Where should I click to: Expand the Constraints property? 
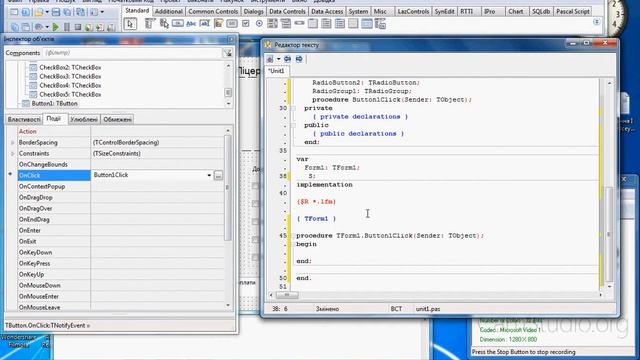point(12,153)
